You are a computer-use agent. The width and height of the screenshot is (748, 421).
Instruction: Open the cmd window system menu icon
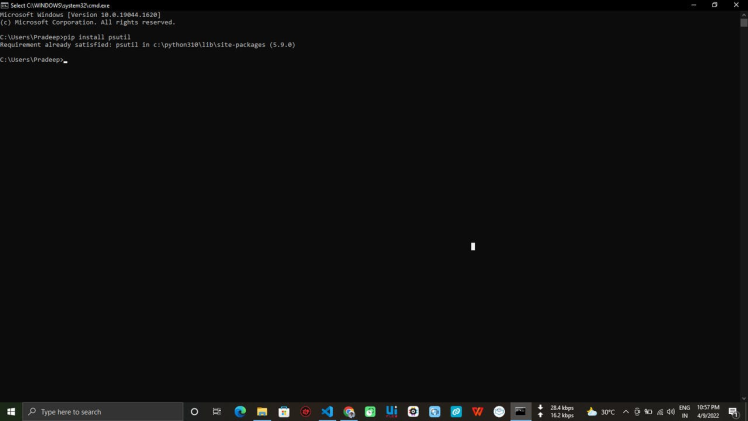pyautogui.click(x=5, y=5)
